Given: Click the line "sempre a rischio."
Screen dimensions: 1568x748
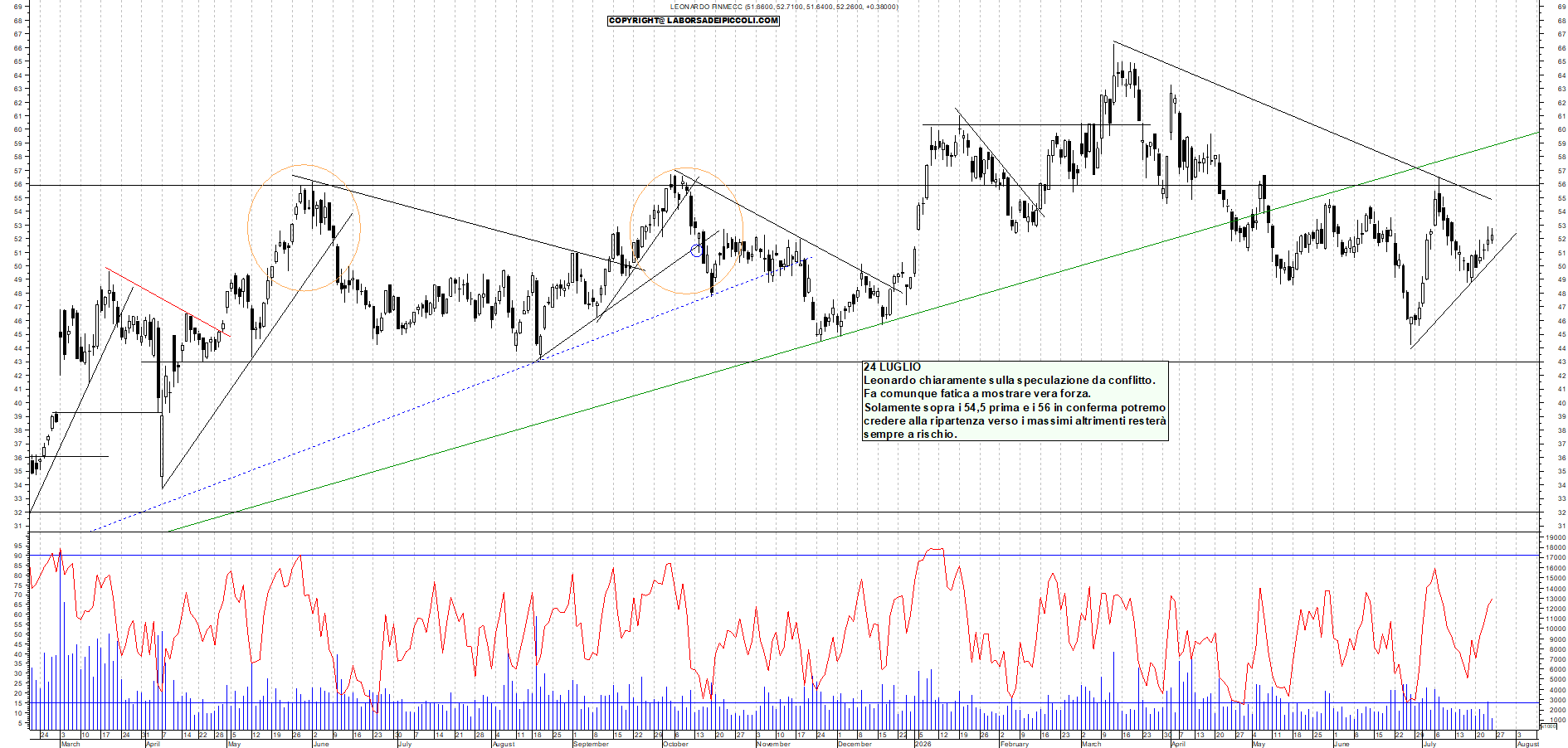Looking at the screenshot, I should 910,434.
